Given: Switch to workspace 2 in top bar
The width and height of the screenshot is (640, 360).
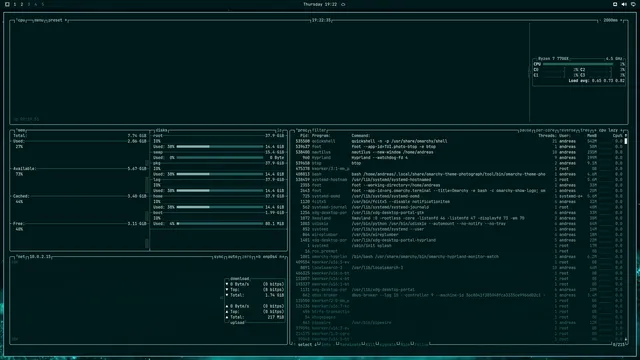Looking at the screenshot, I should pos(22,4).
